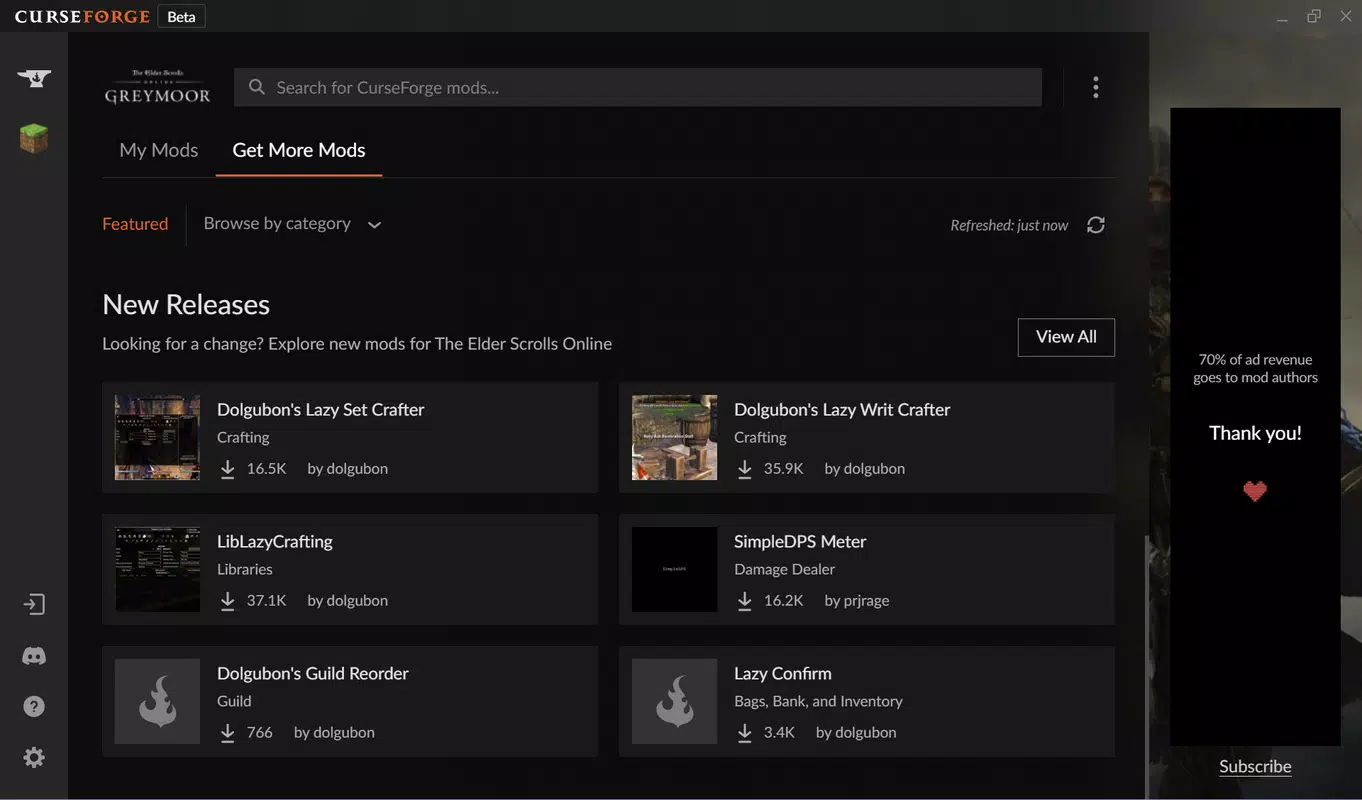This screenshot has height=800, width=1362.
Task: Open the Lazy Confirm flame placeholder thumbnail
Action: click(x=674, y=701)
